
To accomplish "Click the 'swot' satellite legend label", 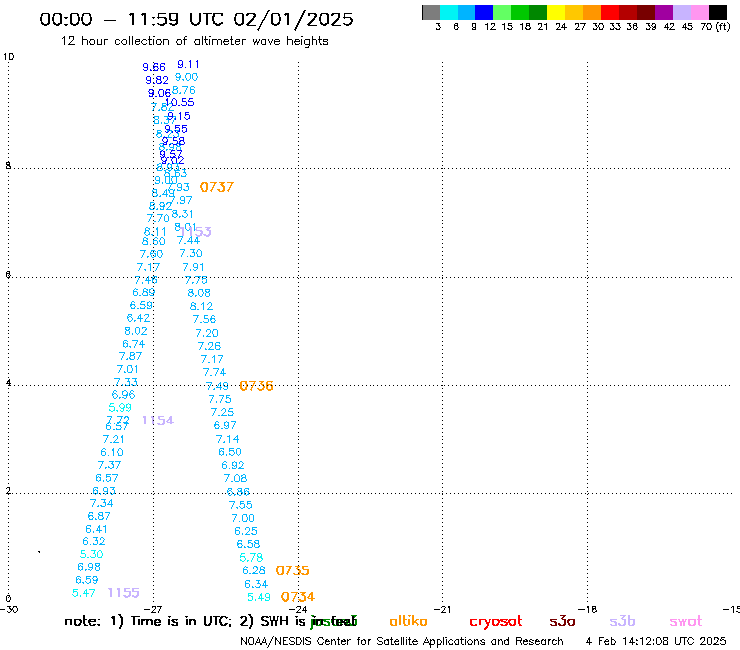I will click(686, 621).
